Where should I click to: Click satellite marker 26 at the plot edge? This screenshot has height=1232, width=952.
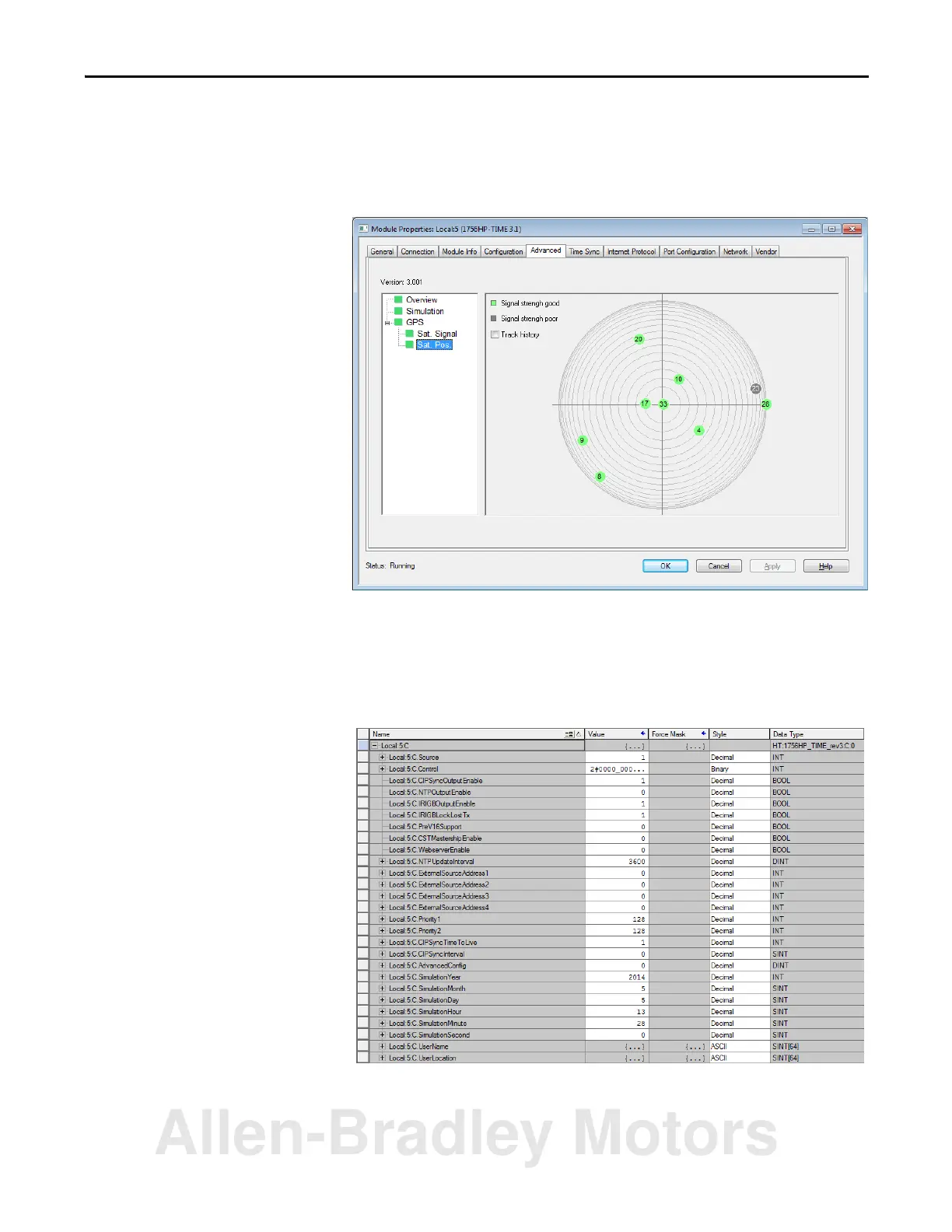click(765, 404)
